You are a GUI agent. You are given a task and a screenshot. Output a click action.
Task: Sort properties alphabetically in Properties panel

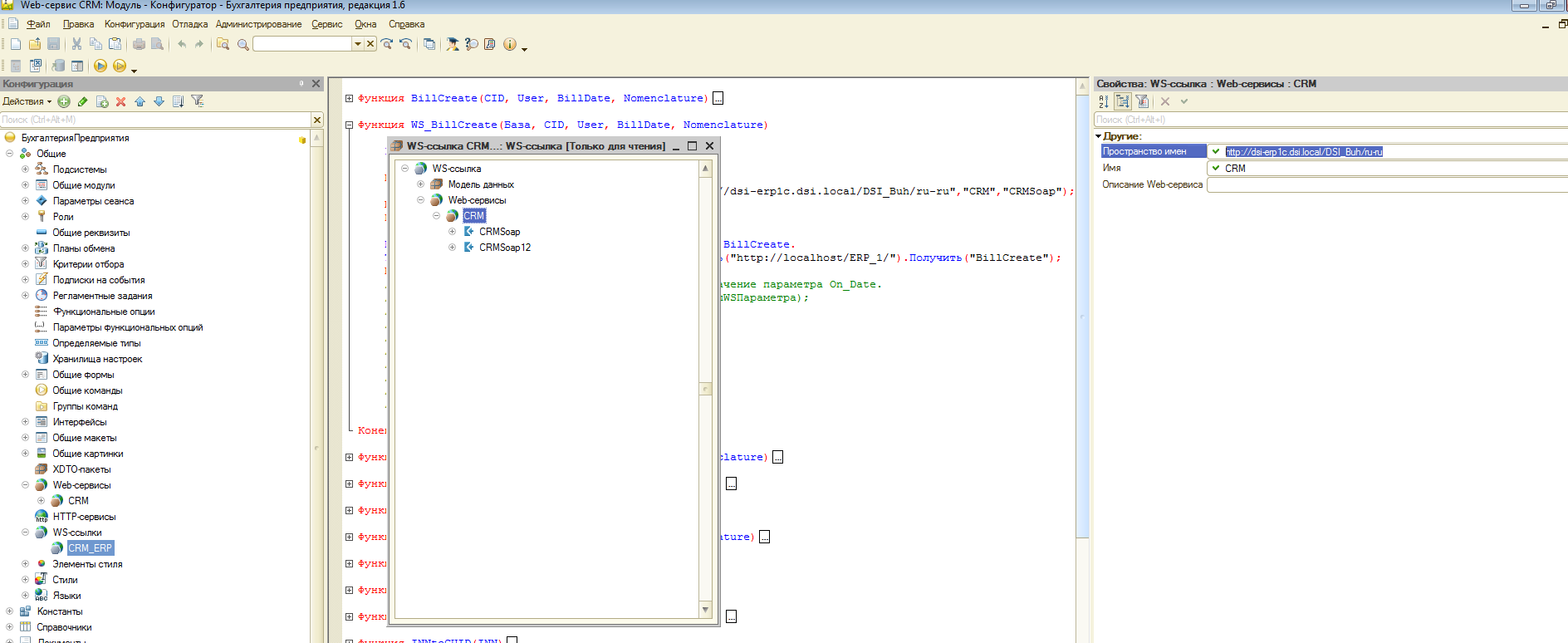click(1104, 101)
